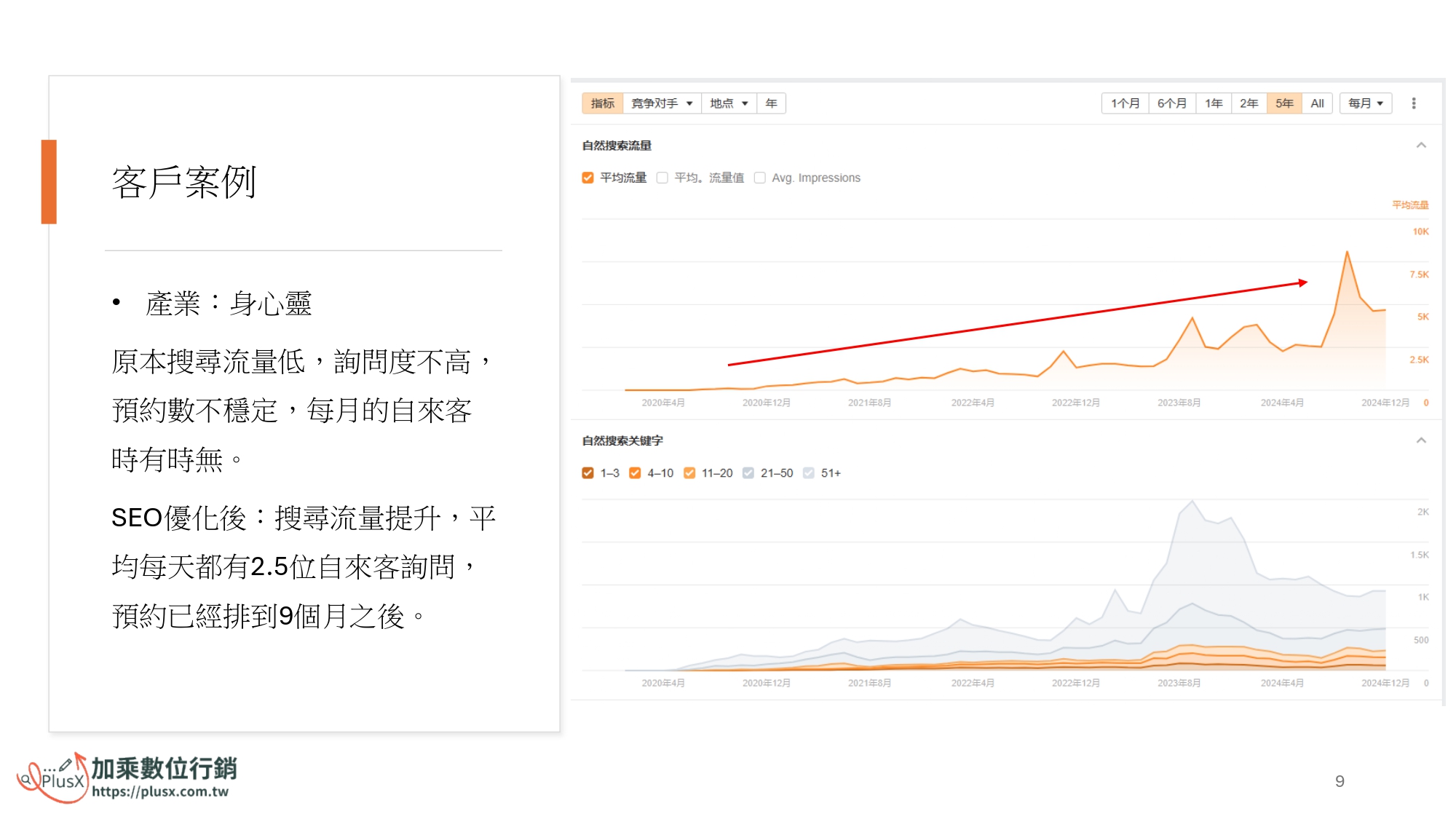The width and height of the screenshot is (1456, 819).
Task: Choose the 6个月 time range
Action: (x=1172, y=103)
